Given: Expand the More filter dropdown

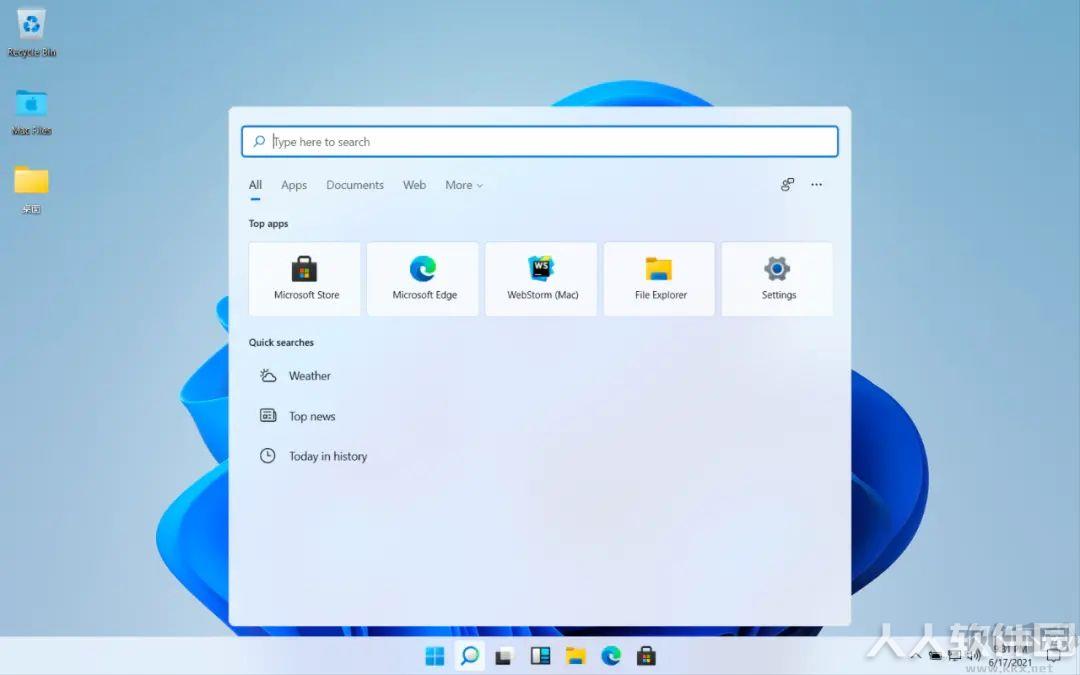Looking at the screenshot, I should [x=464, y=185].
